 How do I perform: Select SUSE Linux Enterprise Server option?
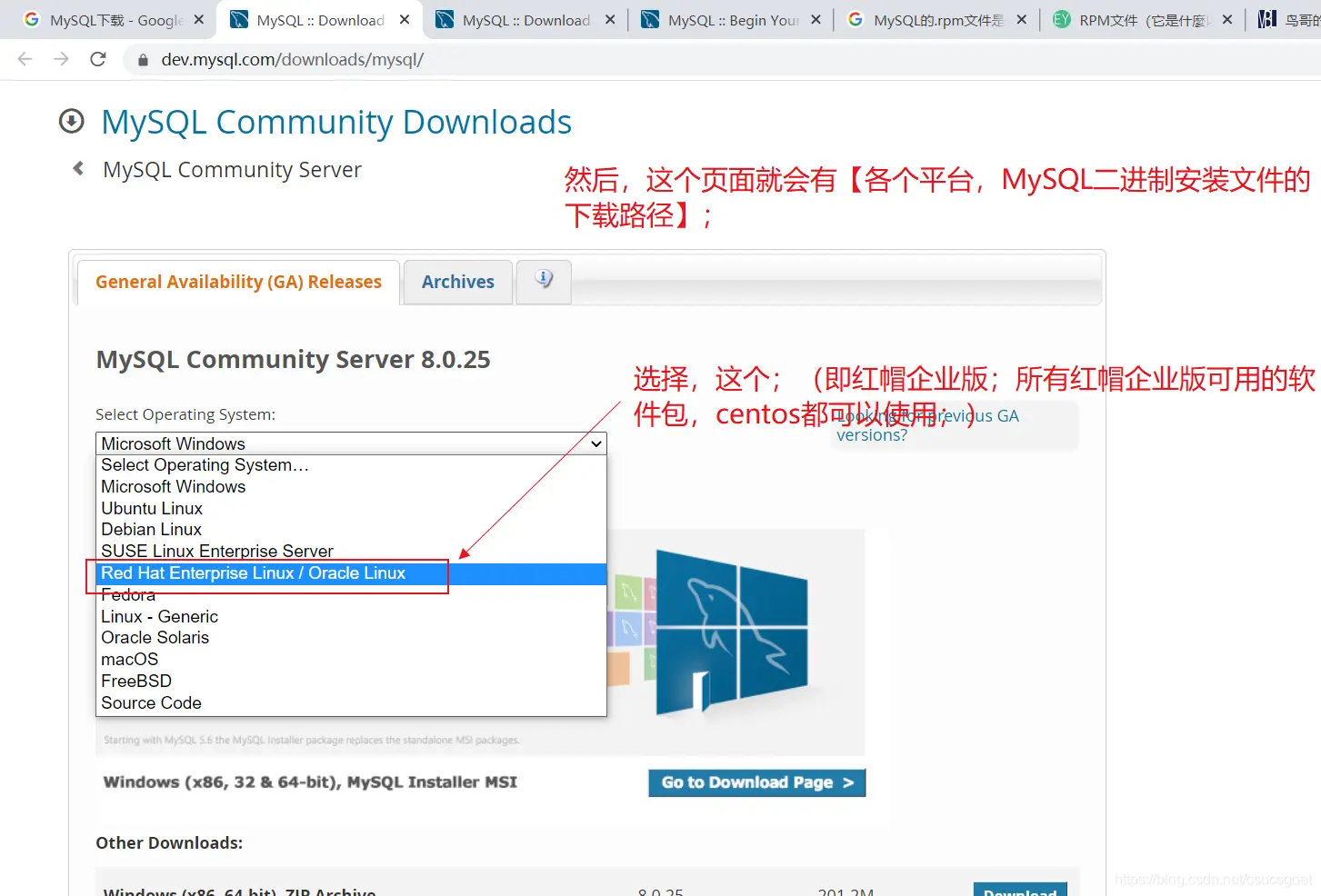351,552
